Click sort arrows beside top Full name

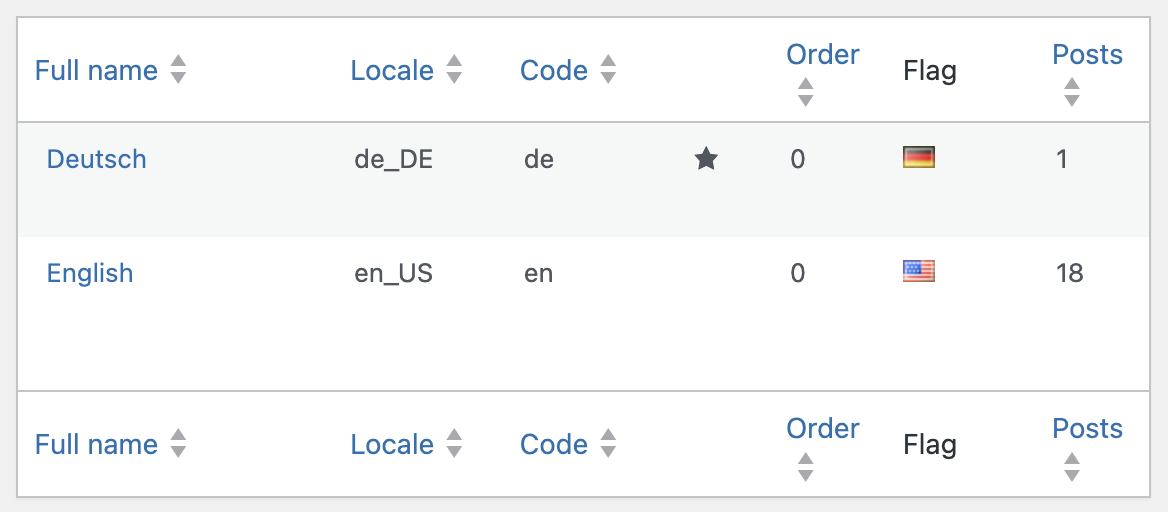178,70
